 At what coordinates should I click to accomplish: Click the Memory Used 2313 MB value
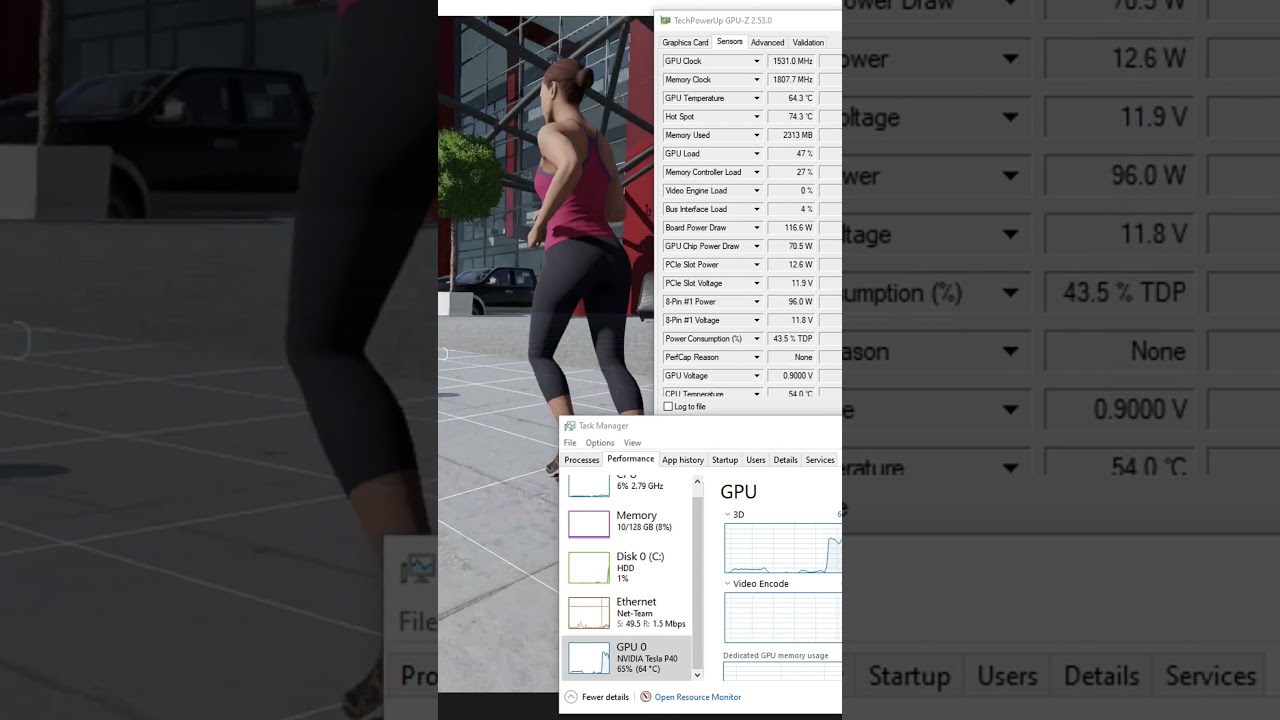tap(792, 135)
